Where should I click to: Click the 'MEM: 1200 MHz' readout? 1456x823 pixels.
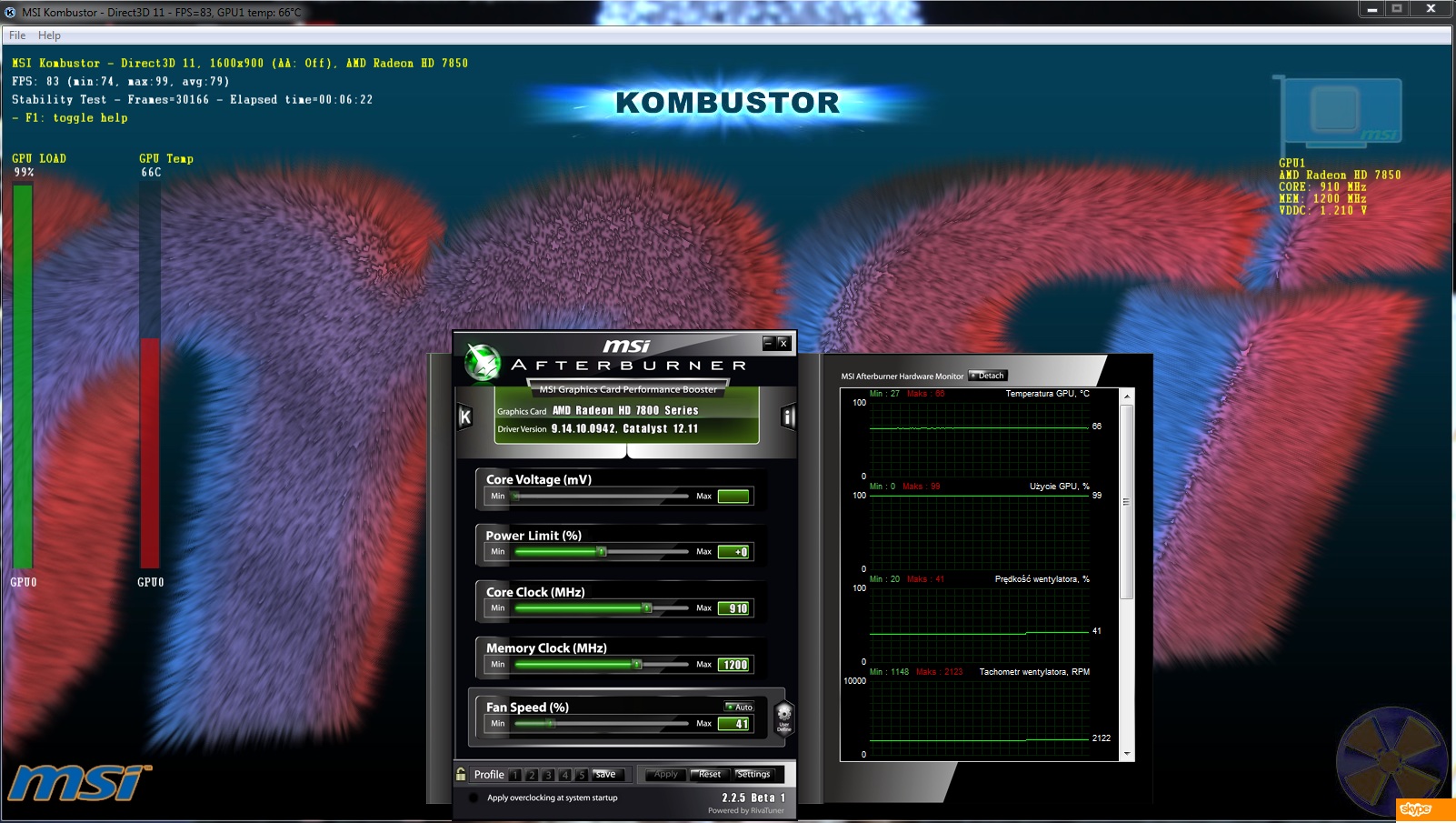tap(1322, 198)
